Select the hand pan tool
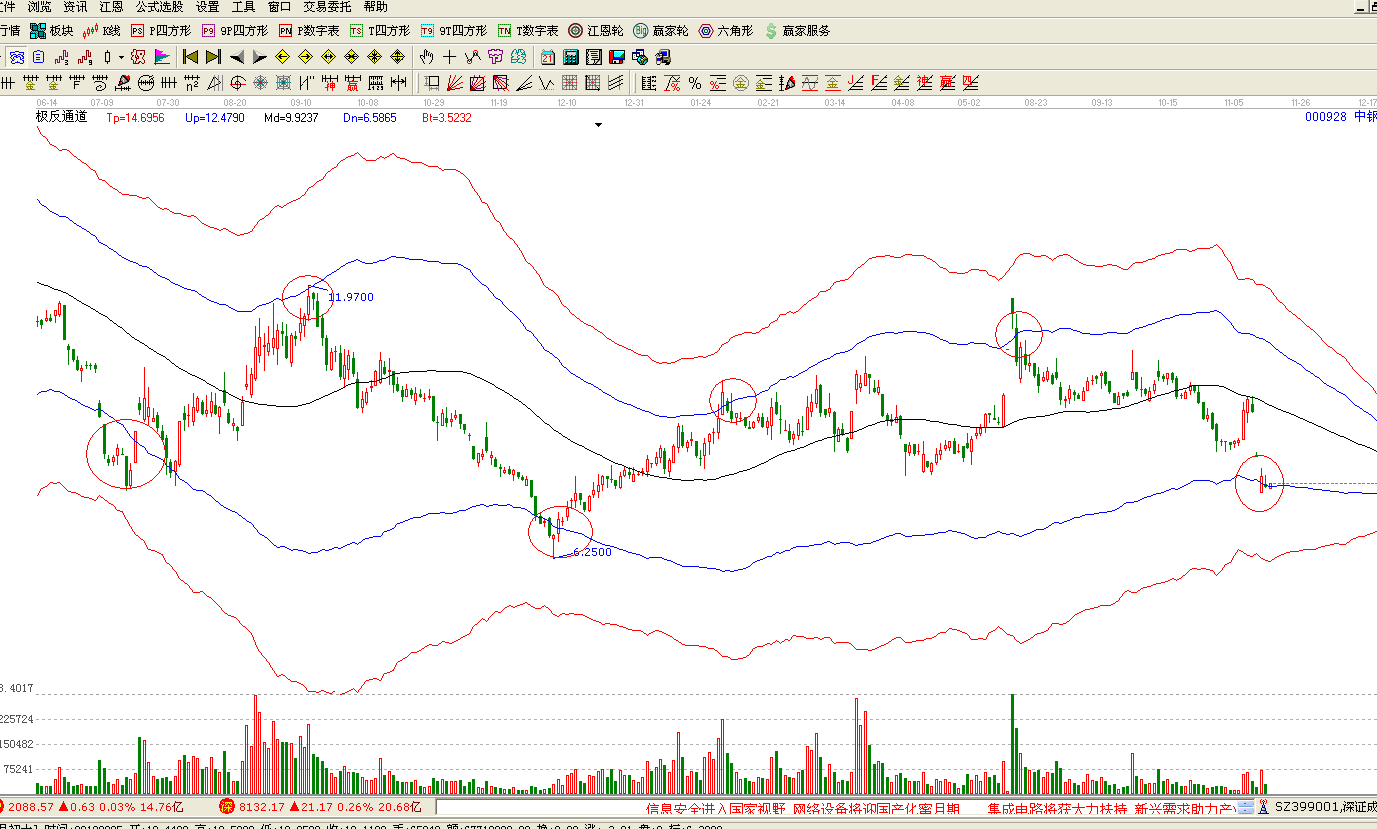1377x829 pixels. (427, 57)
